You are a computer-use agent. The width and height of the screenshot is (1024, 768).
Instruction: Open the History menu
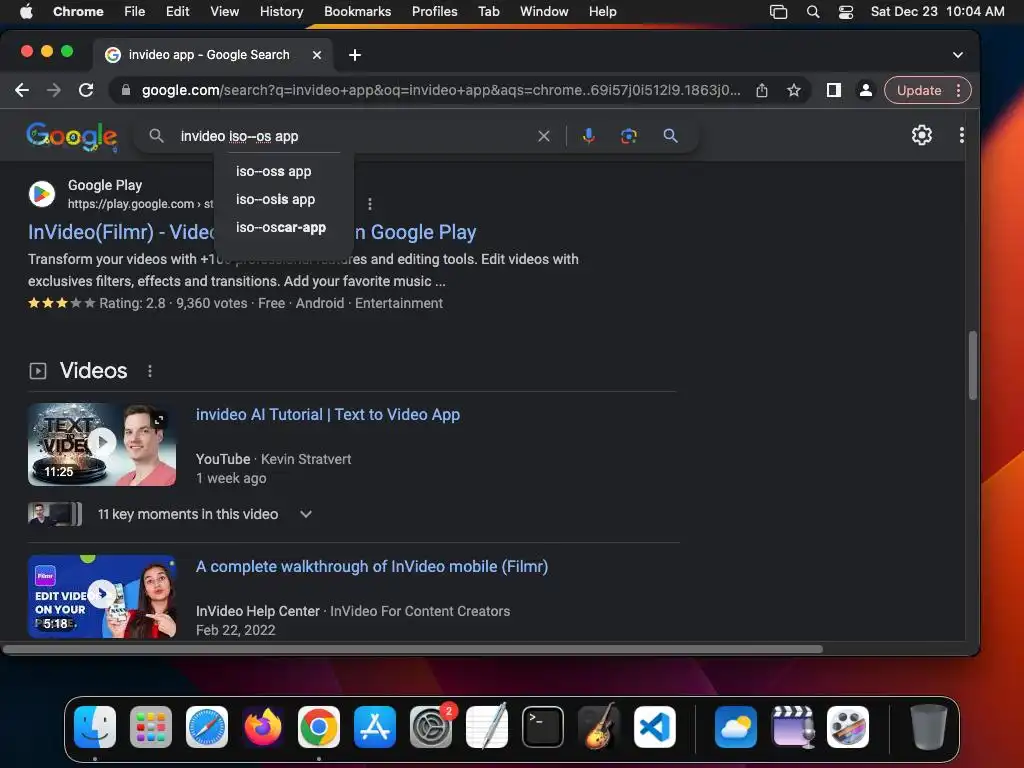281,11
